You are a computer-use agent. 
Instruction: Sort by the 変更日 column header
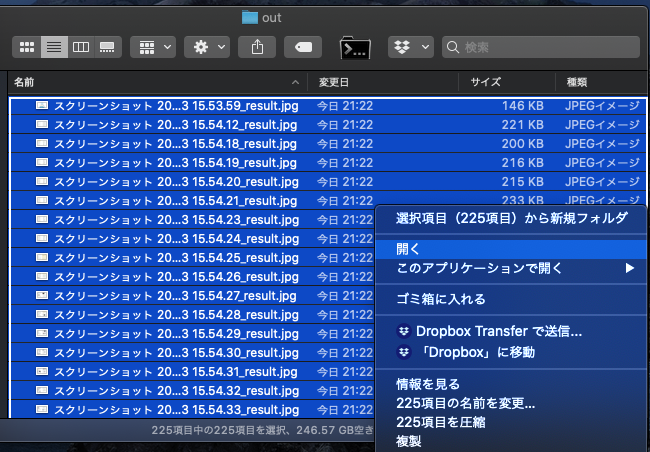coord(383,82)
